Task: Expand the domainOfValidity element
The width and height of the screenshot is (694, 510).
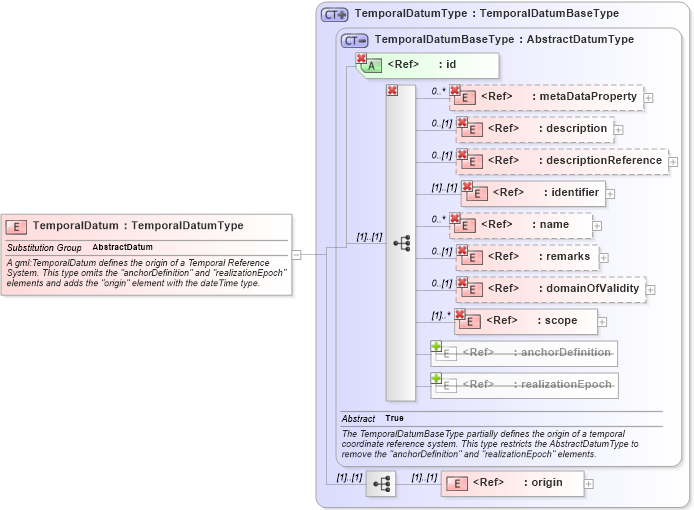Action: click(651, 290)
